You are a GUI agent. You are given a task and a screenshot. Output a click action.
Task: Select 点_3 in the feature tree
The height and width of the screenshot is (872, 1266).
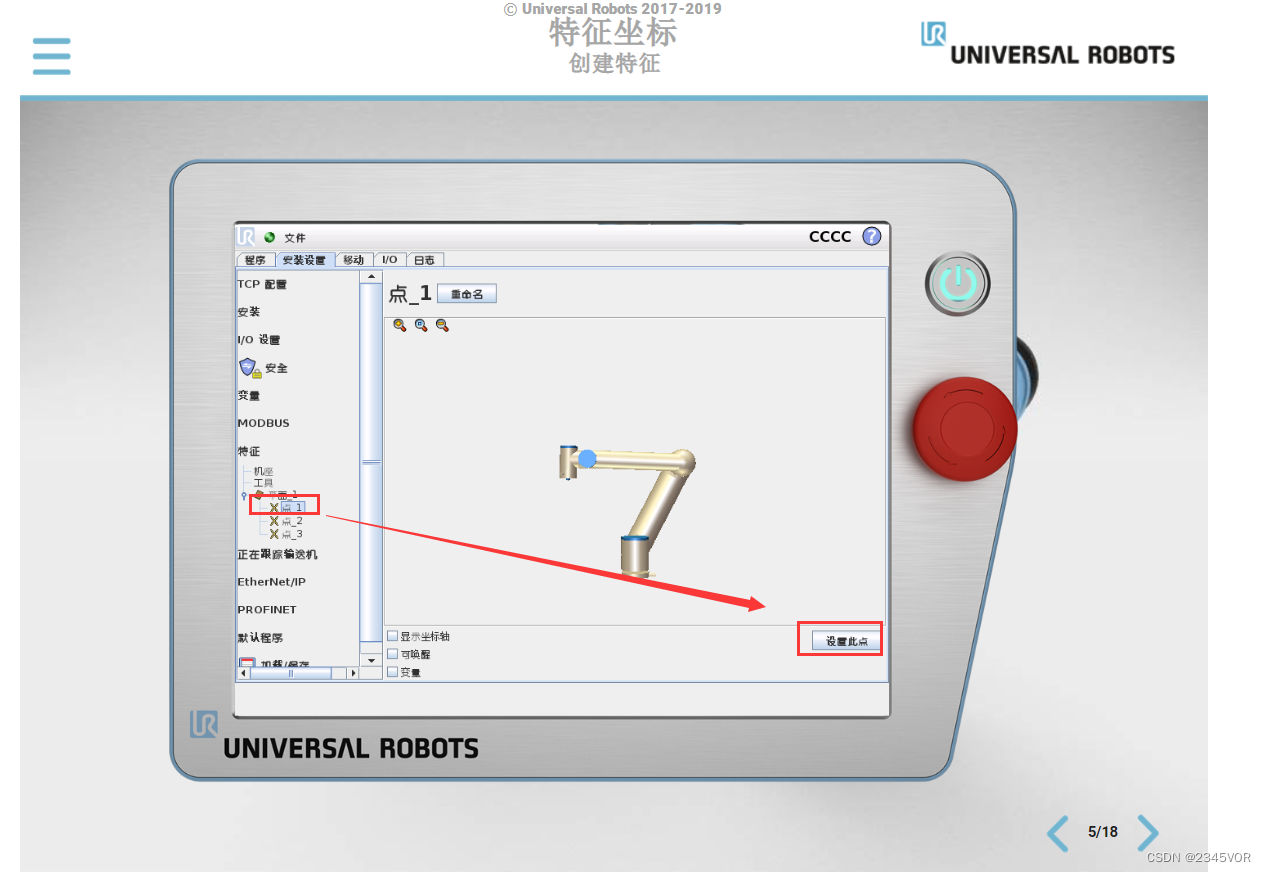tap(292, 534)
